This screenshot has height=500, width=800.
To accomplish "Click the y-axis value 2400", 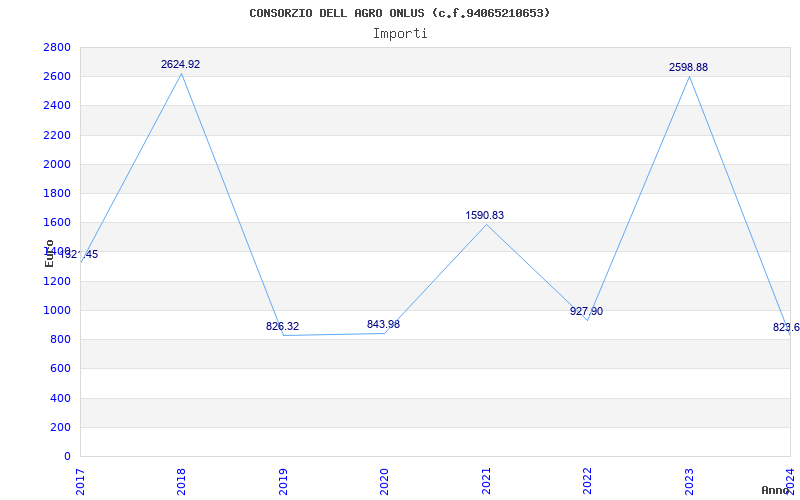I will 57,106.
